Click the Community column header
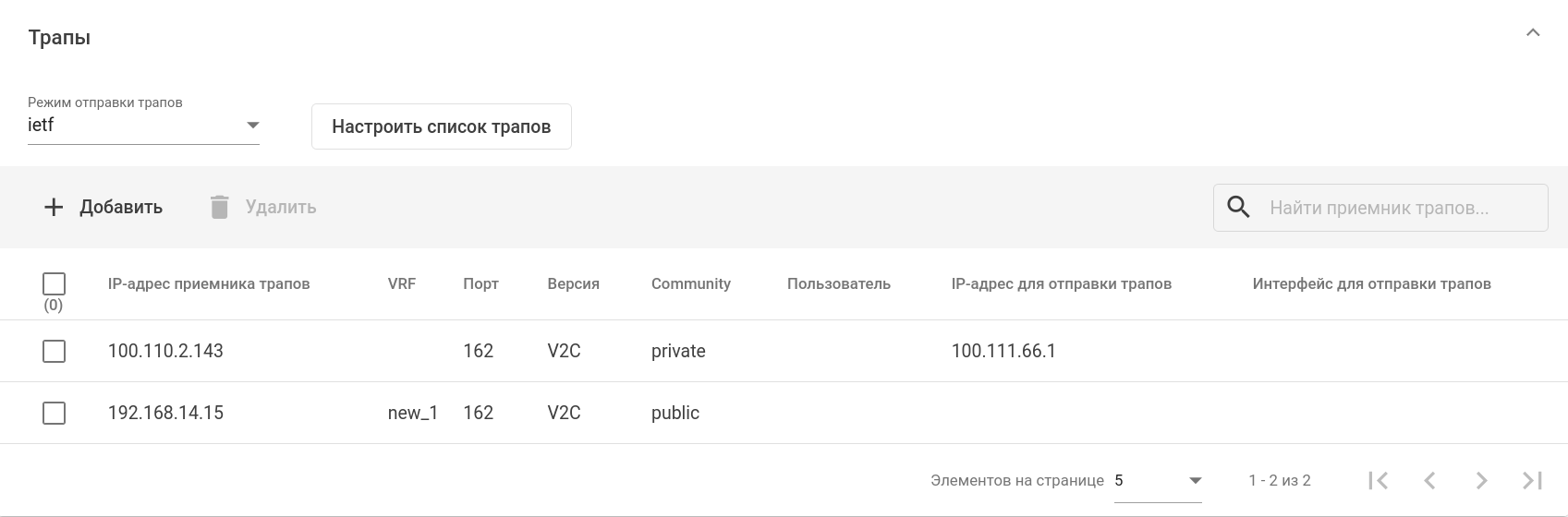This screenshot has height=517, width=1568. tap(690, 283)
